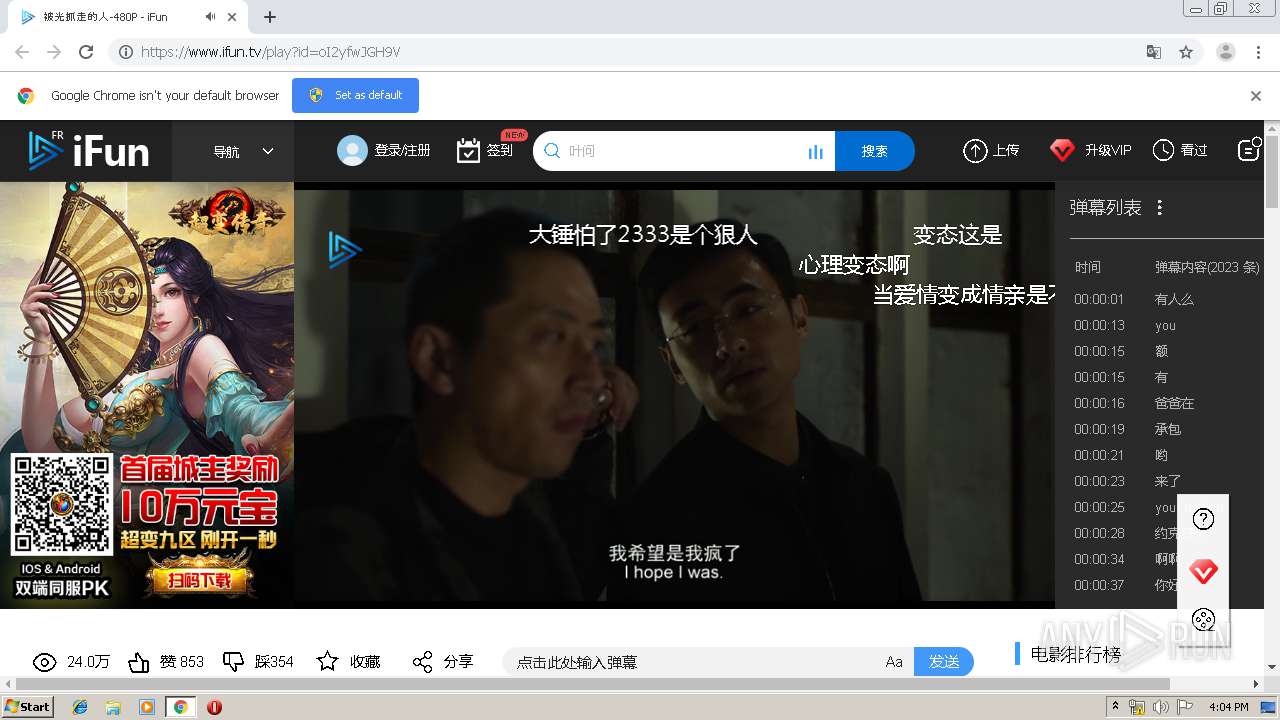Click the 电影排行榜 heading
The height and width of the screenshot is (720, 1280).
pos(1075,655)
